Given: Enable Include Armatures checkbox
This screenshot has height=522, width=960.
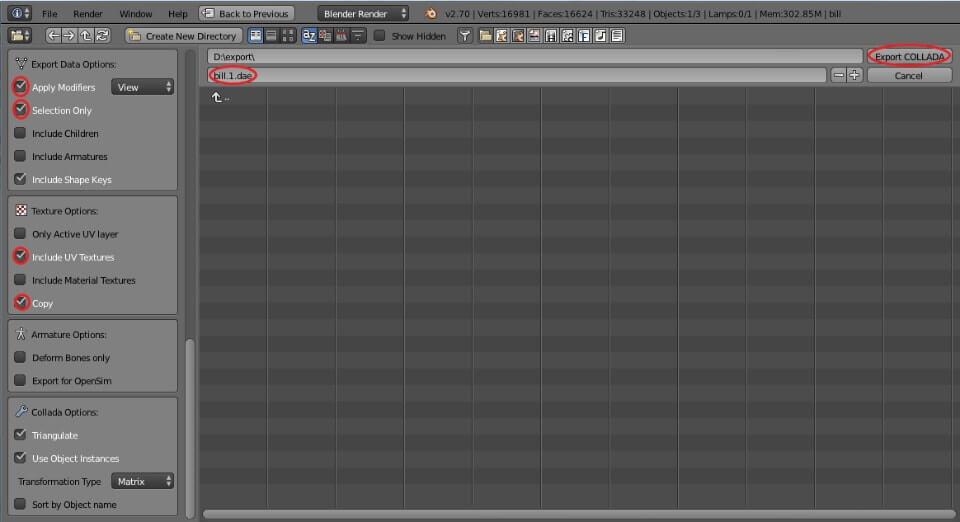Looking at the screenshot, I should 20,156.
